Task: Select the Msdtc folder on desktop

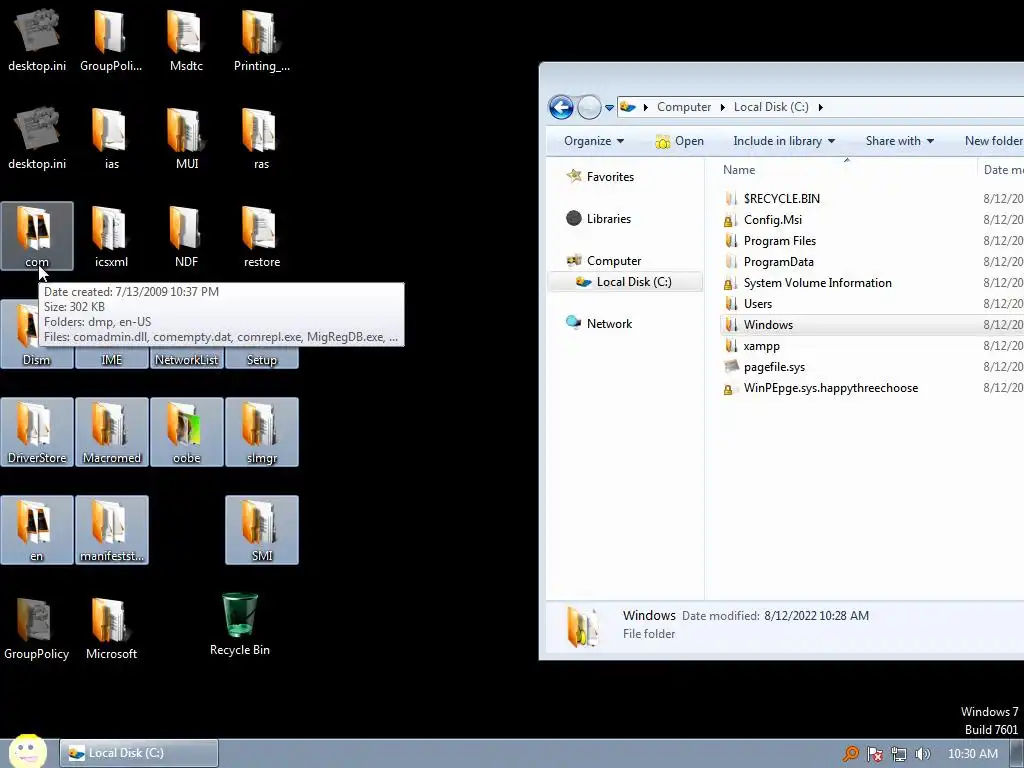Action: [186, 40]
